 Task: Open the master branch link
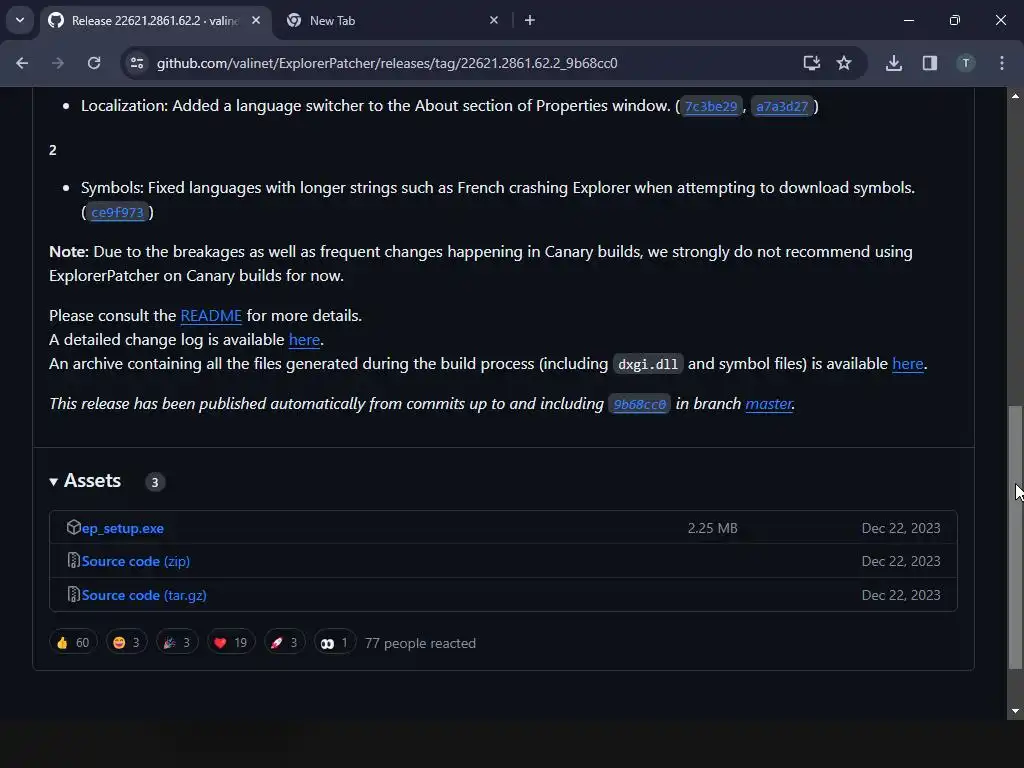pyautogui.click(x=769, y=404)
